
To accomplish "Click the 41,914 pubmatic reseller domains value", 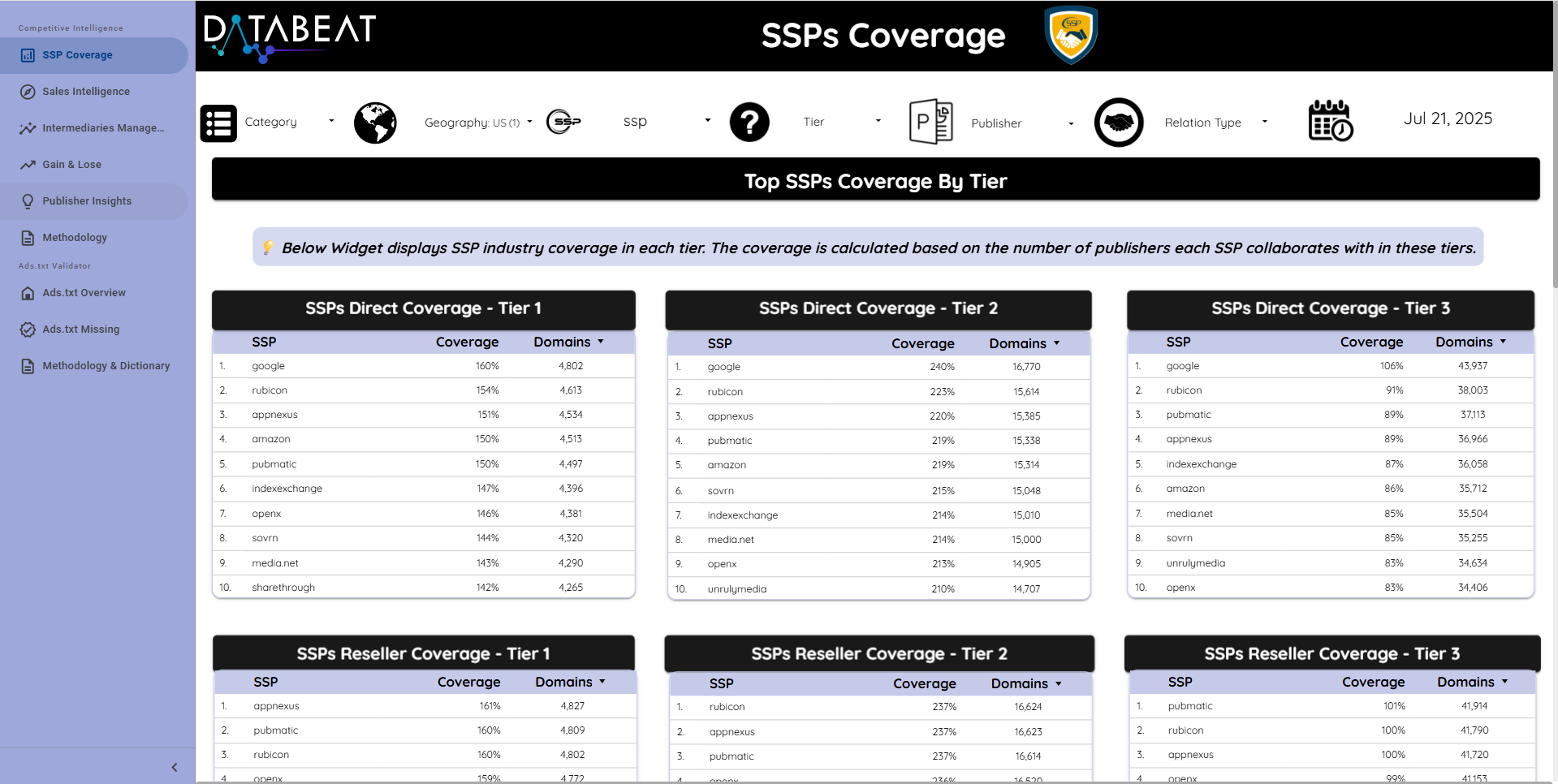I will click(1474, 706).
